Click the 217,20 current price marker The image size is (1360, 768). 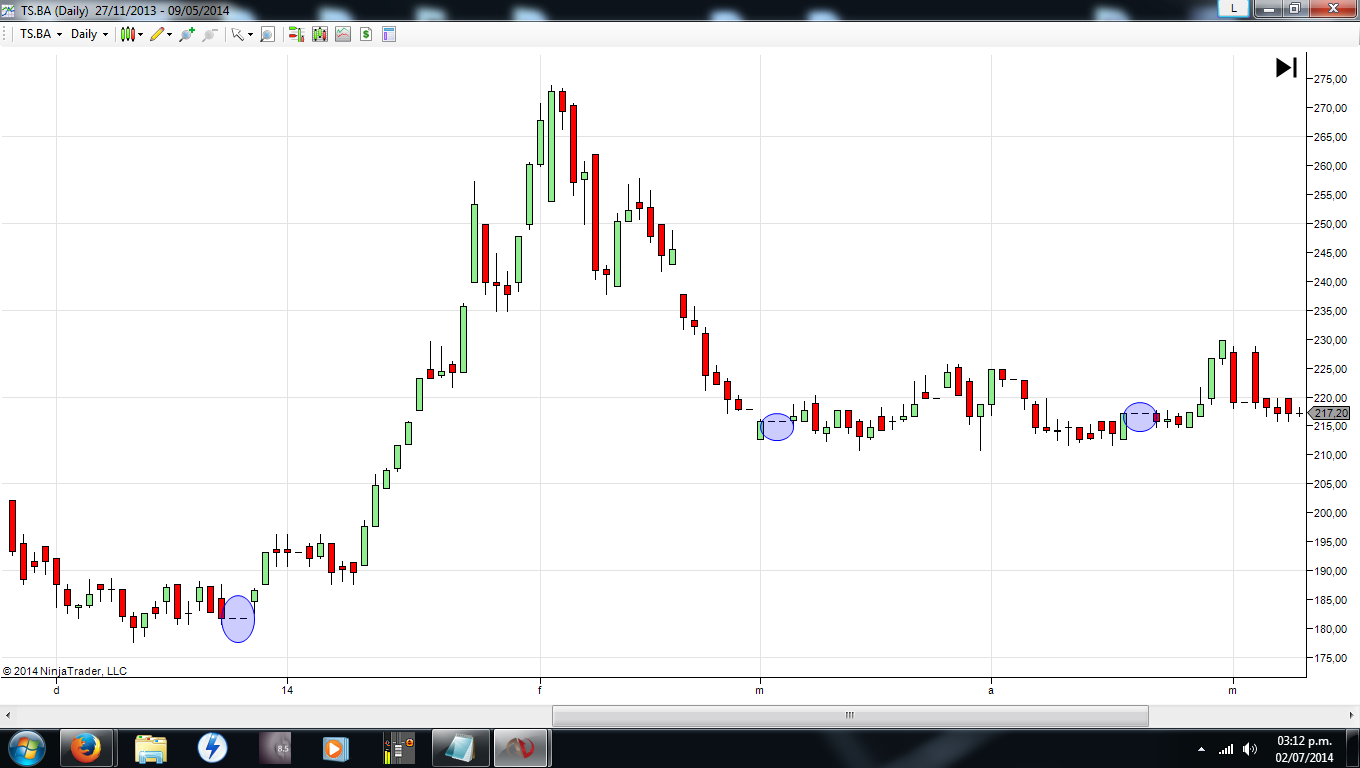pos(1329,413)
